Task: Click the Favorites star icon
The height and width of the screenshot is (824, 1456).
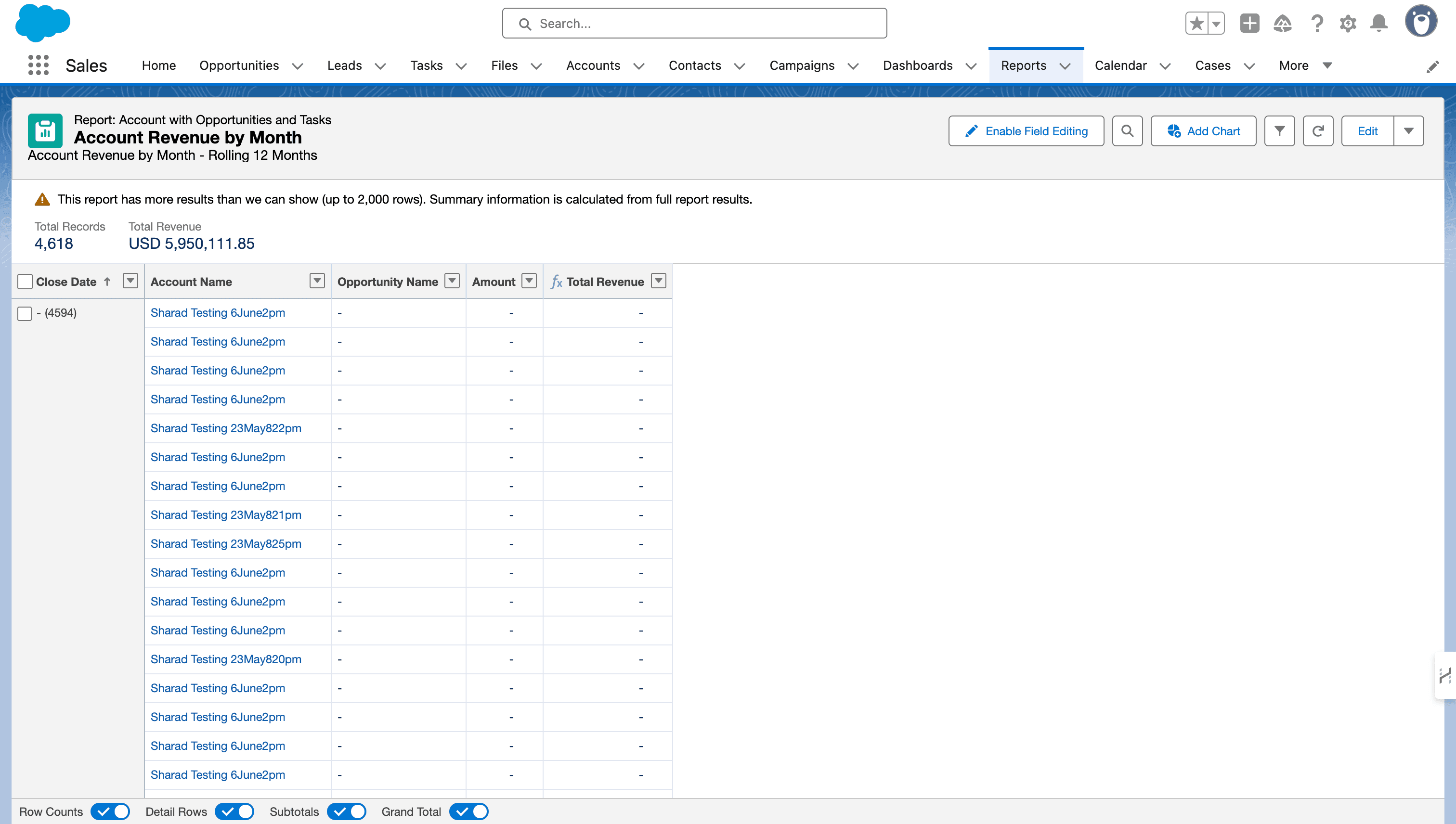Action: pyautogui.click(x=1196, y=24)
